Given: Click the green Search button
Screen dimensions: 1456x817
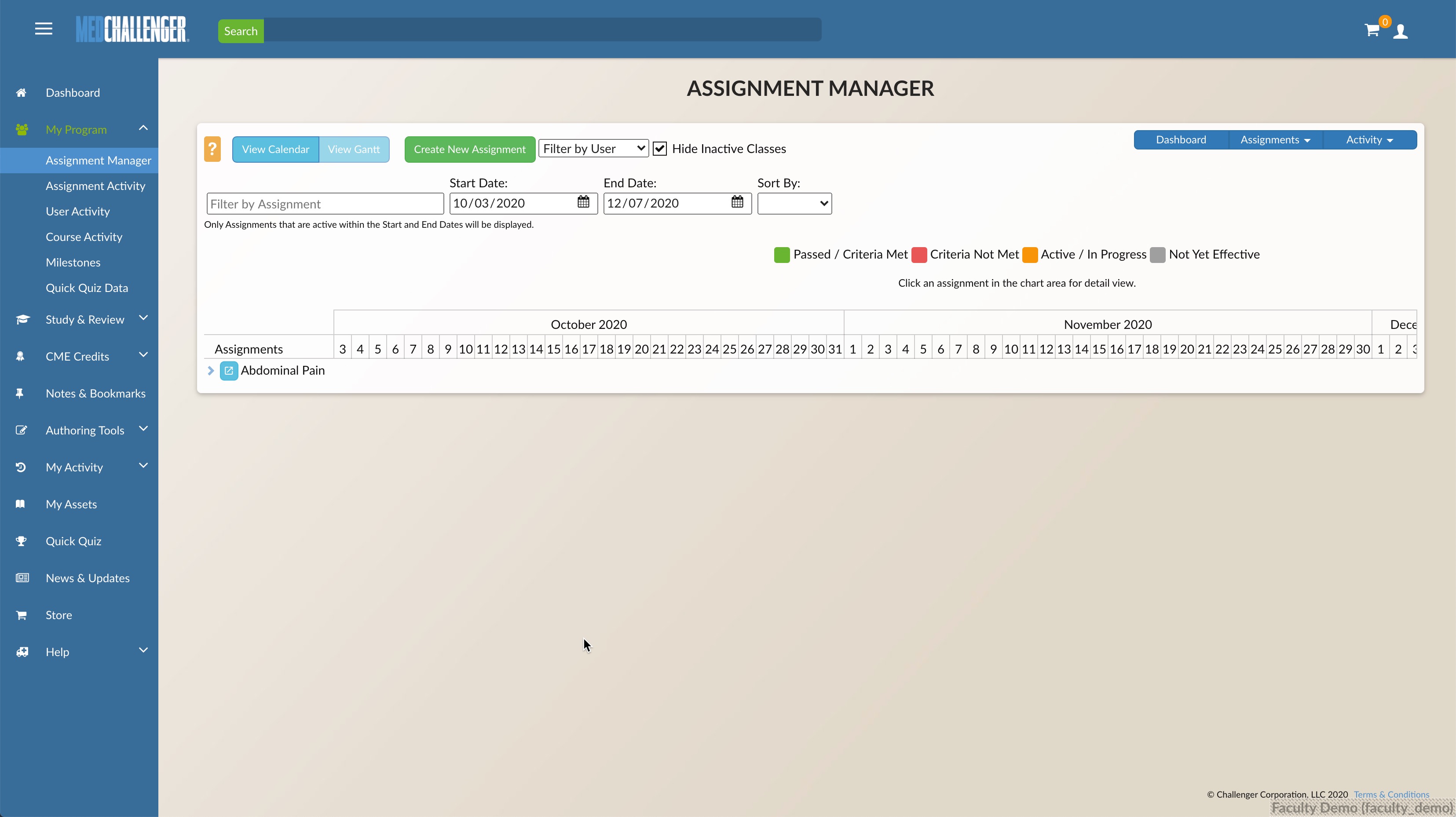Looking at the screenshot, I should click(x=241, y=31).
